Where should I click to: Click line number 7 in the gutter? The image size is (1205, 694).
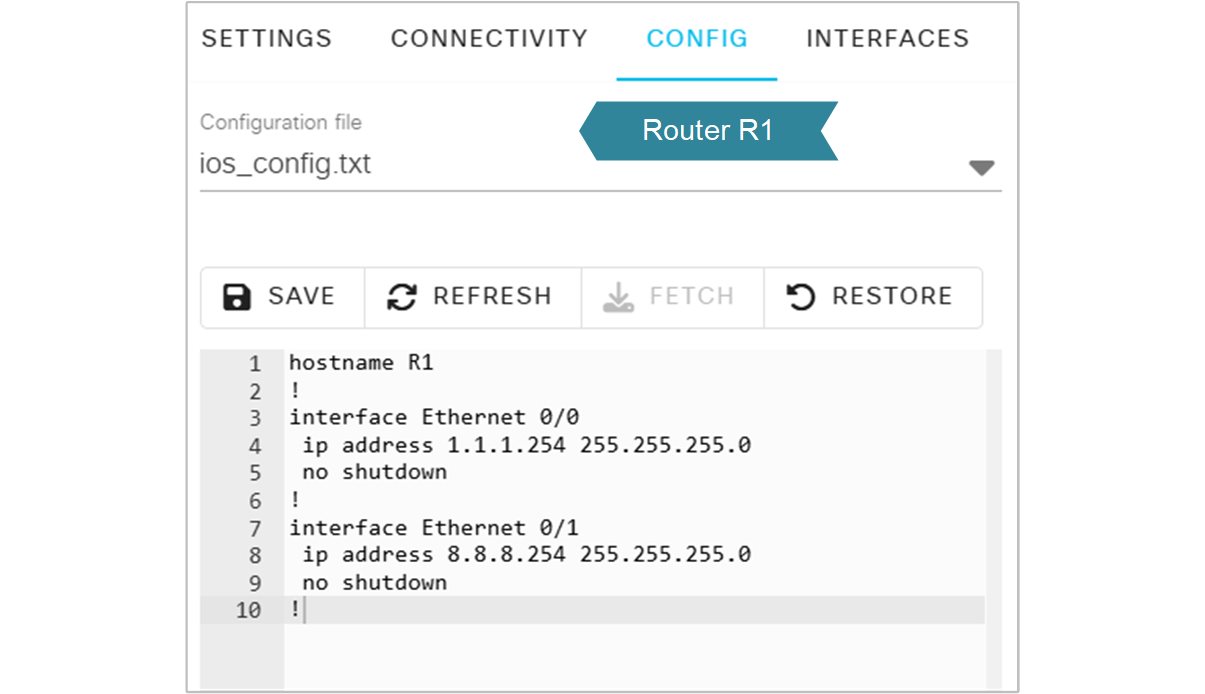coord(254,527)
